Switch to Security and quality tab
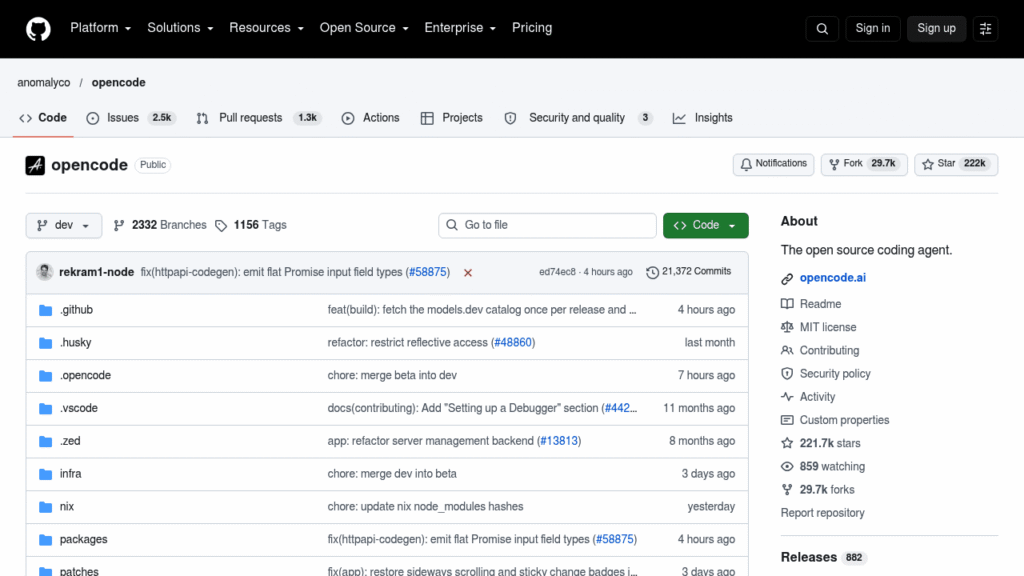This screenshot has height=576, width=1024. (578, 118)
